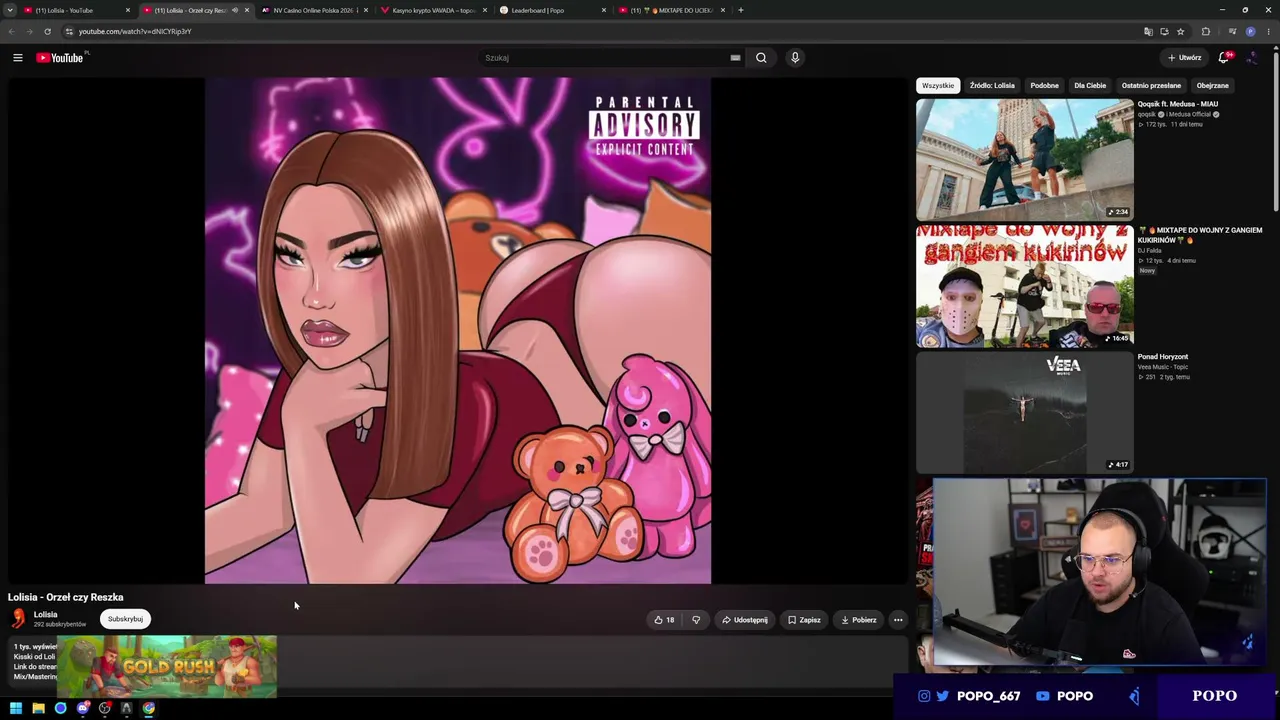Select the Wszystkie filter chip
The image size is (1280, 720).
pyautogui.click(x=938, y=86)
